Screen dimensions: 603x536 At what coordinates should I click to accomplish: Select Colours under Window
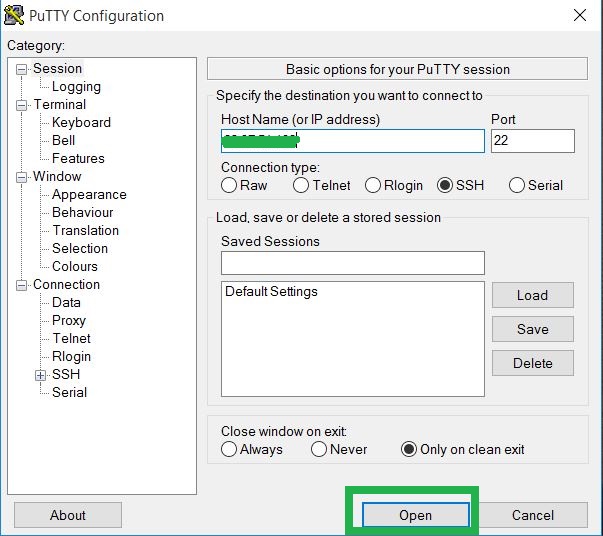(75, 267)
